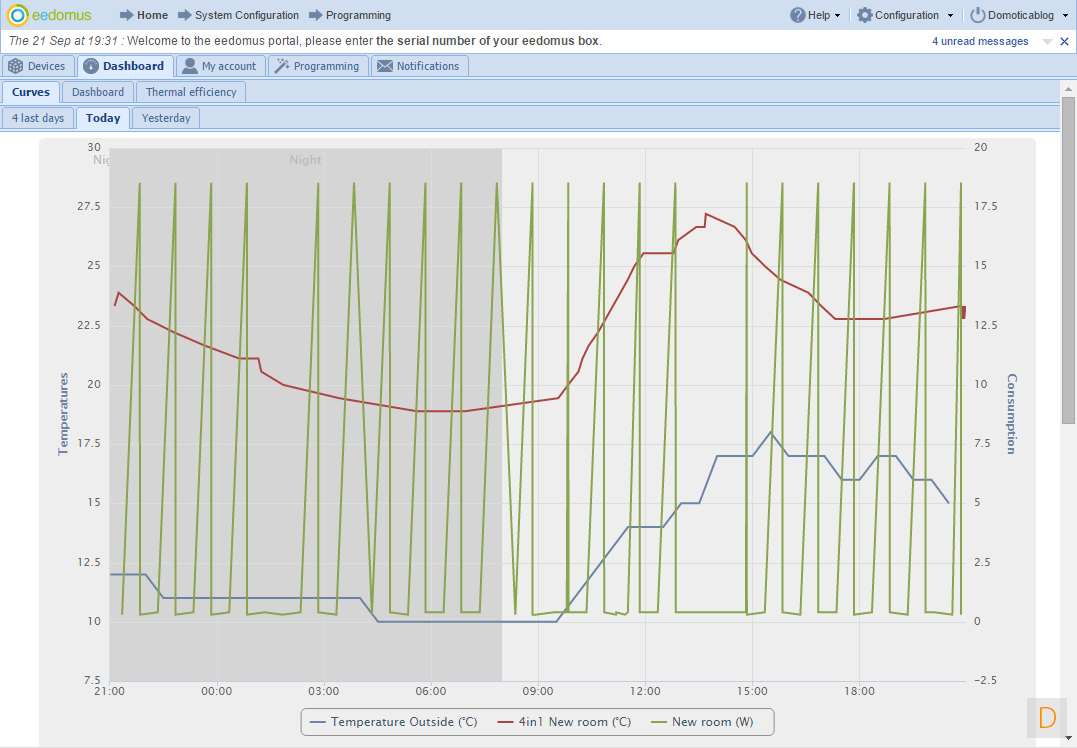1077x748 pixels.
Task: Open the Configuration dropdown arrow
Action: point(949,16)
